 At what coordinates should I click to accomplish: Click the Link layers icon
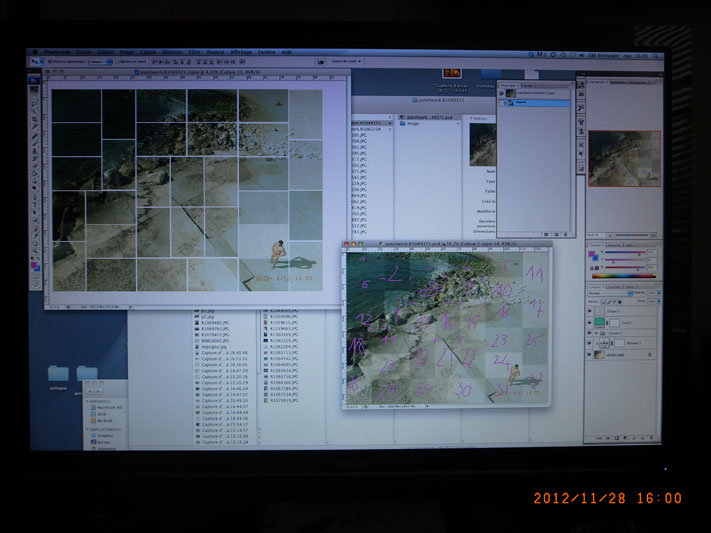pyautogui.click(x=599, y=438)
